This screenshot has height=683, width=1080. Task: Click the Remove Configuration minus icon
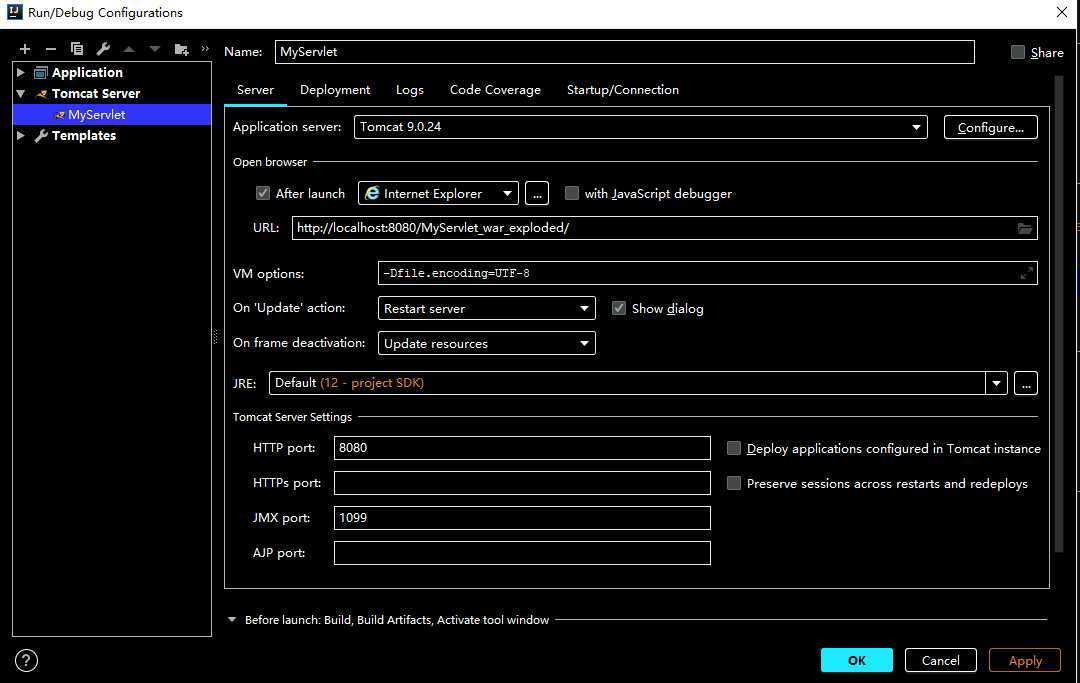point(51,49)
